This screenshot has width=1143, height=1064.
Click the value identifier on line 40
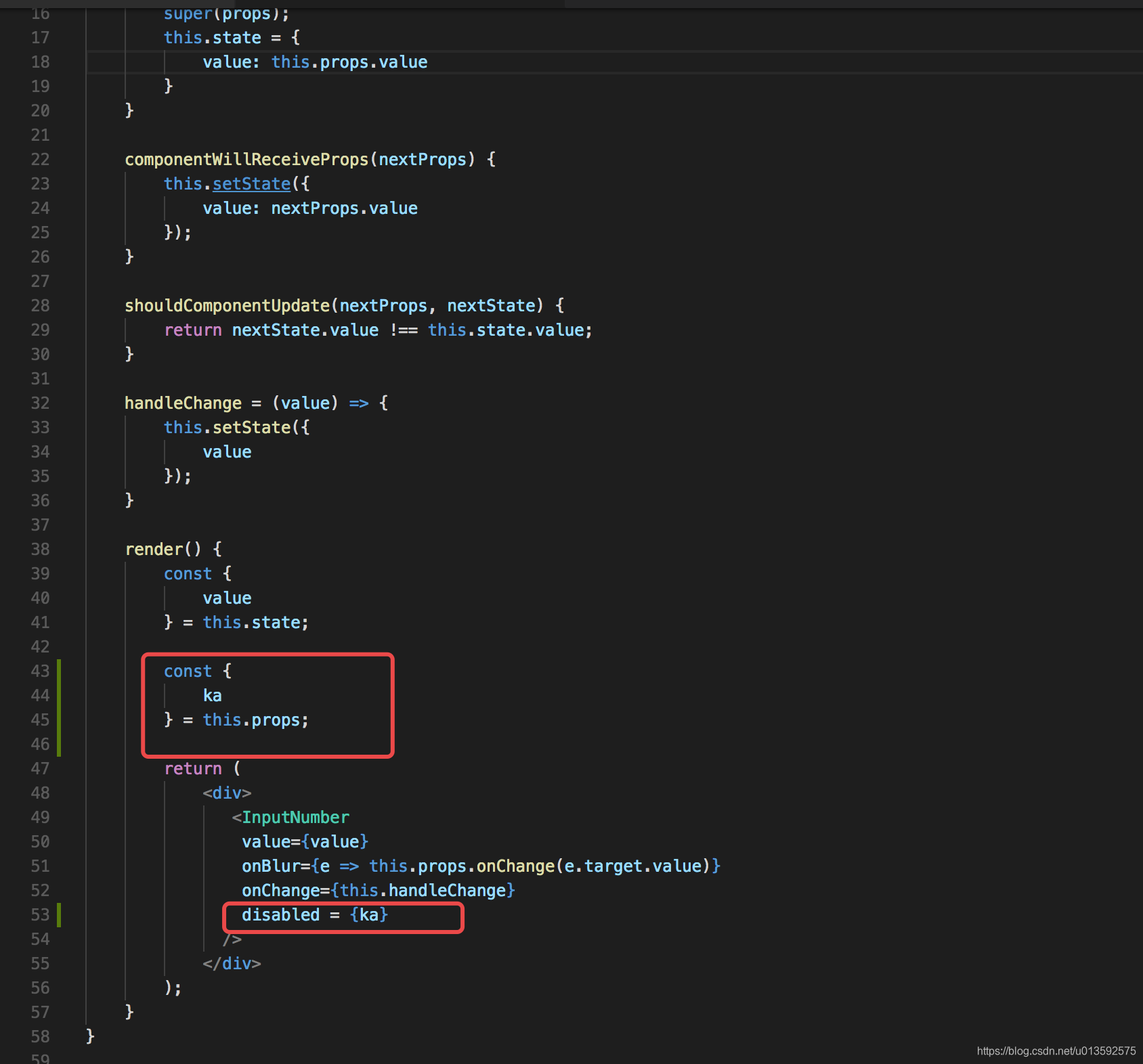point(227,598)
